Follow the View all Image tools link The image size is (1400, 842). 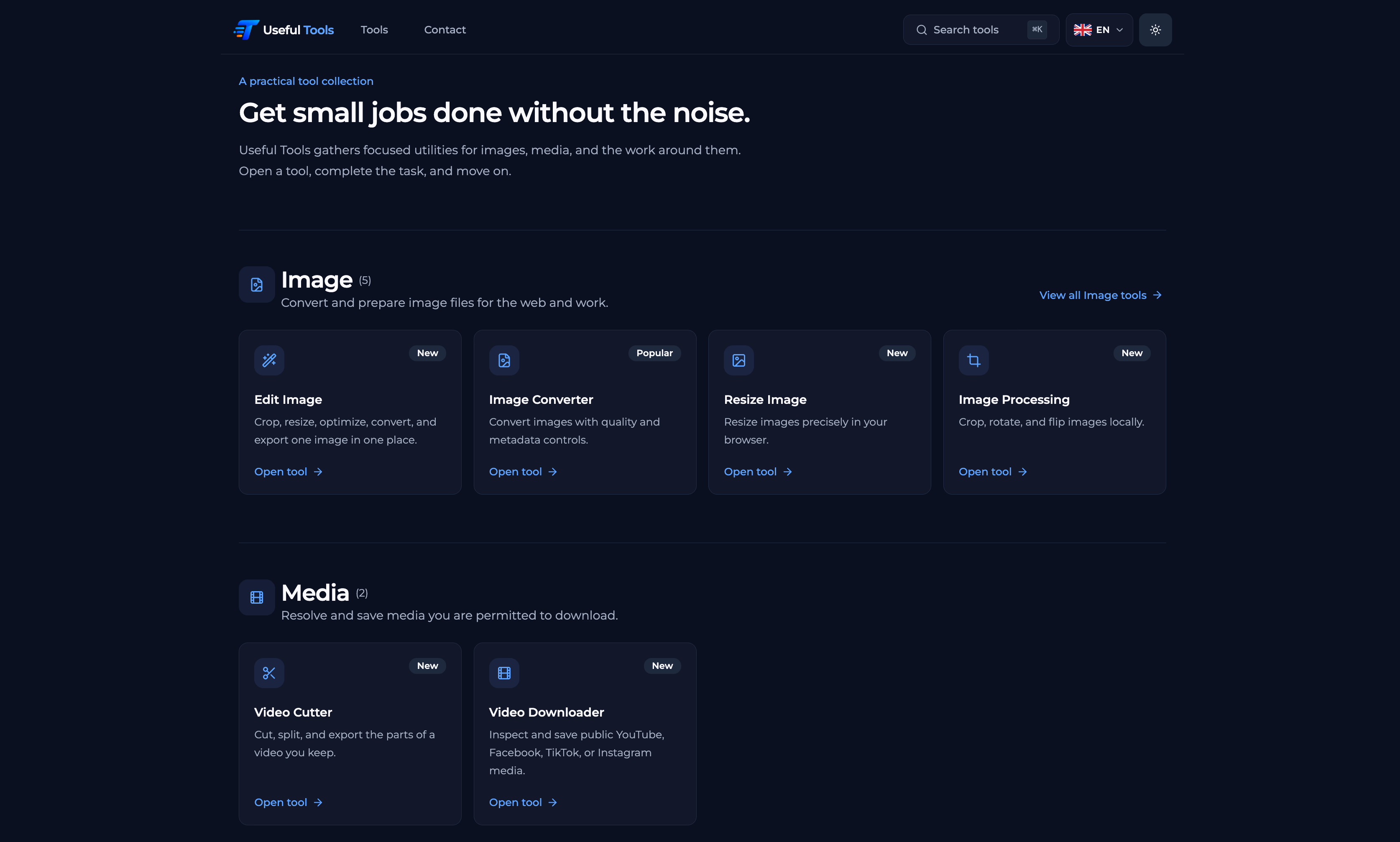point(1100,295)
